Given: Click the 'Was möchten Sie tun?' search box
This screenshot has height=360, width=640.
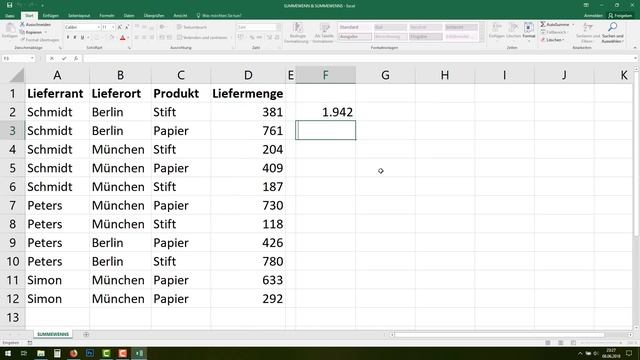Looking at the screenshot, I should click(x=219, y=16).
